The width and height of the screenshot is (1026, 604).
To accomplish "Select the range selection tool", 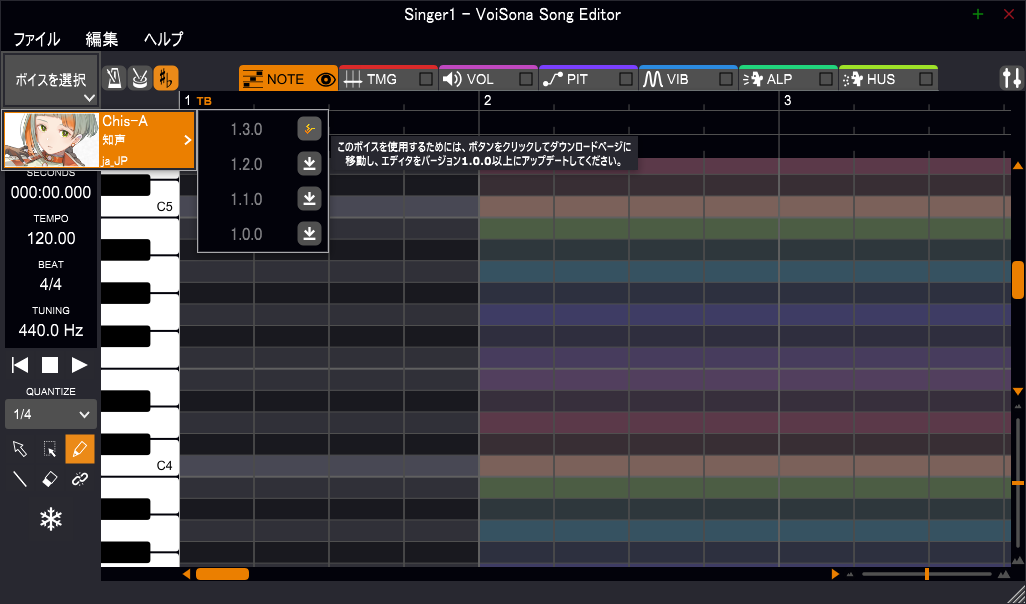I will click(x=50, y=449).
